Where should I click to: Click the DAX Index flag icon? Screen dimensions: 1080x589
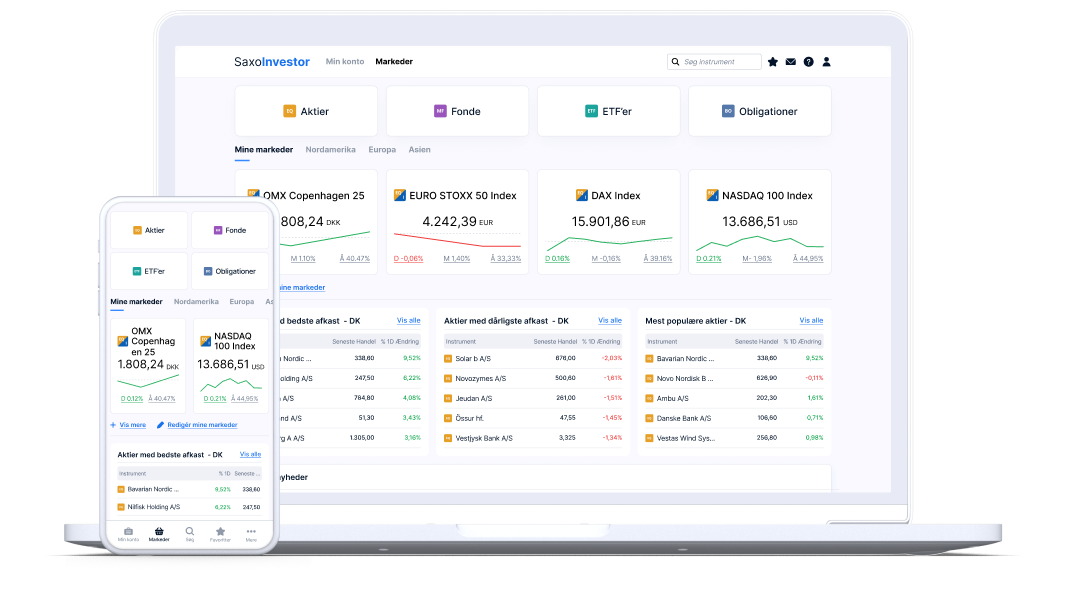pyautogui.click(x=581, y=196)
